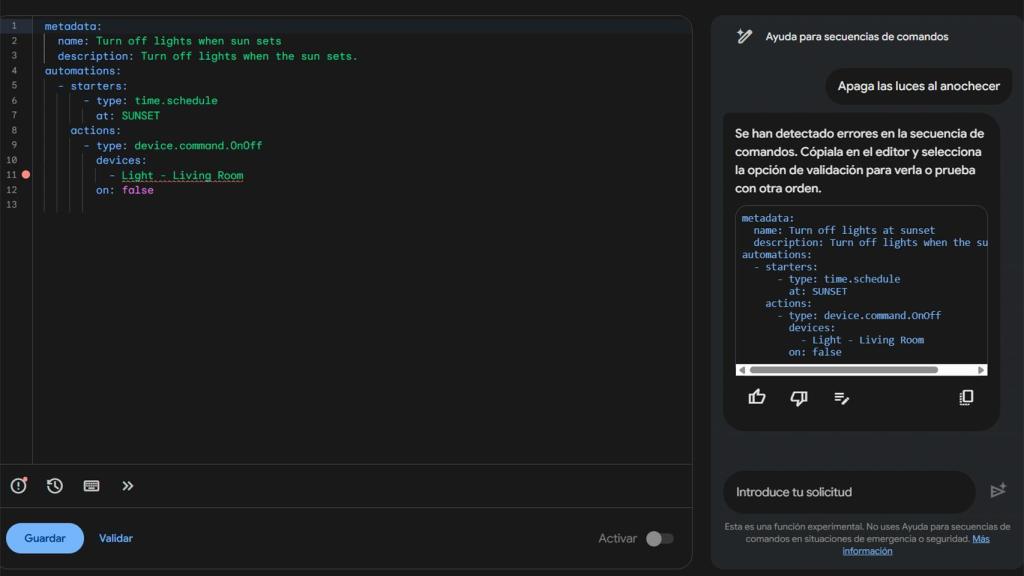Click the Guardar button
The width and height of the screenshot is (1024, 576).
(44, 538)
